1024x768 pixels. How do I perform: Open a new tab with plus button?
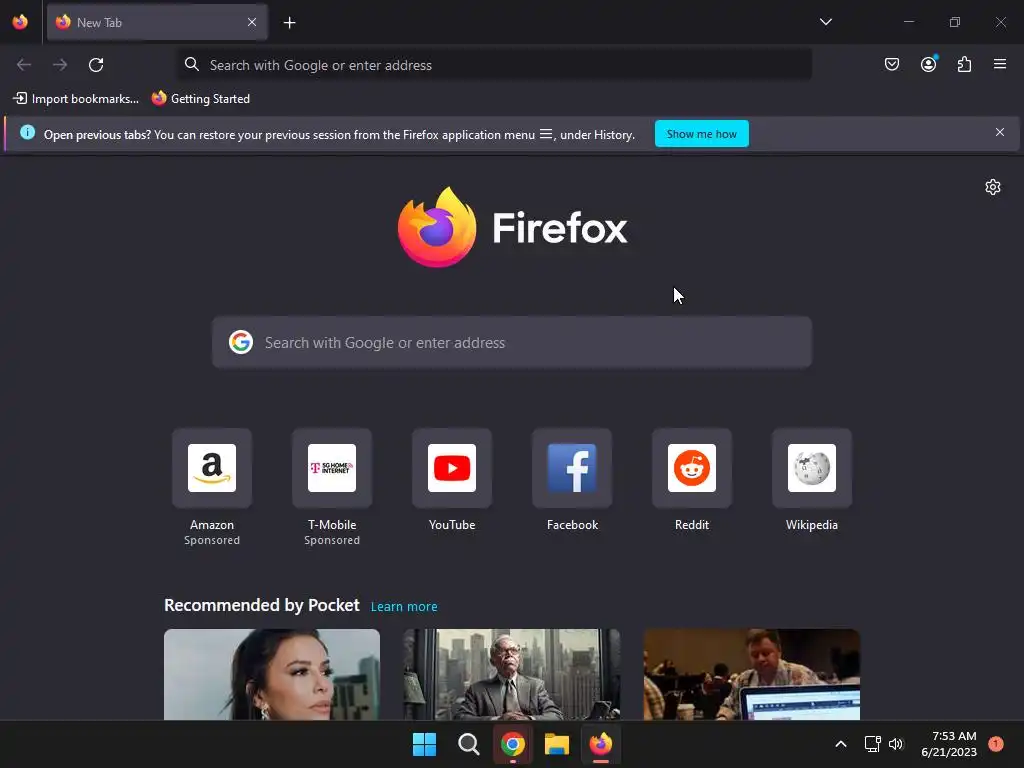click(x=290, y=23)
